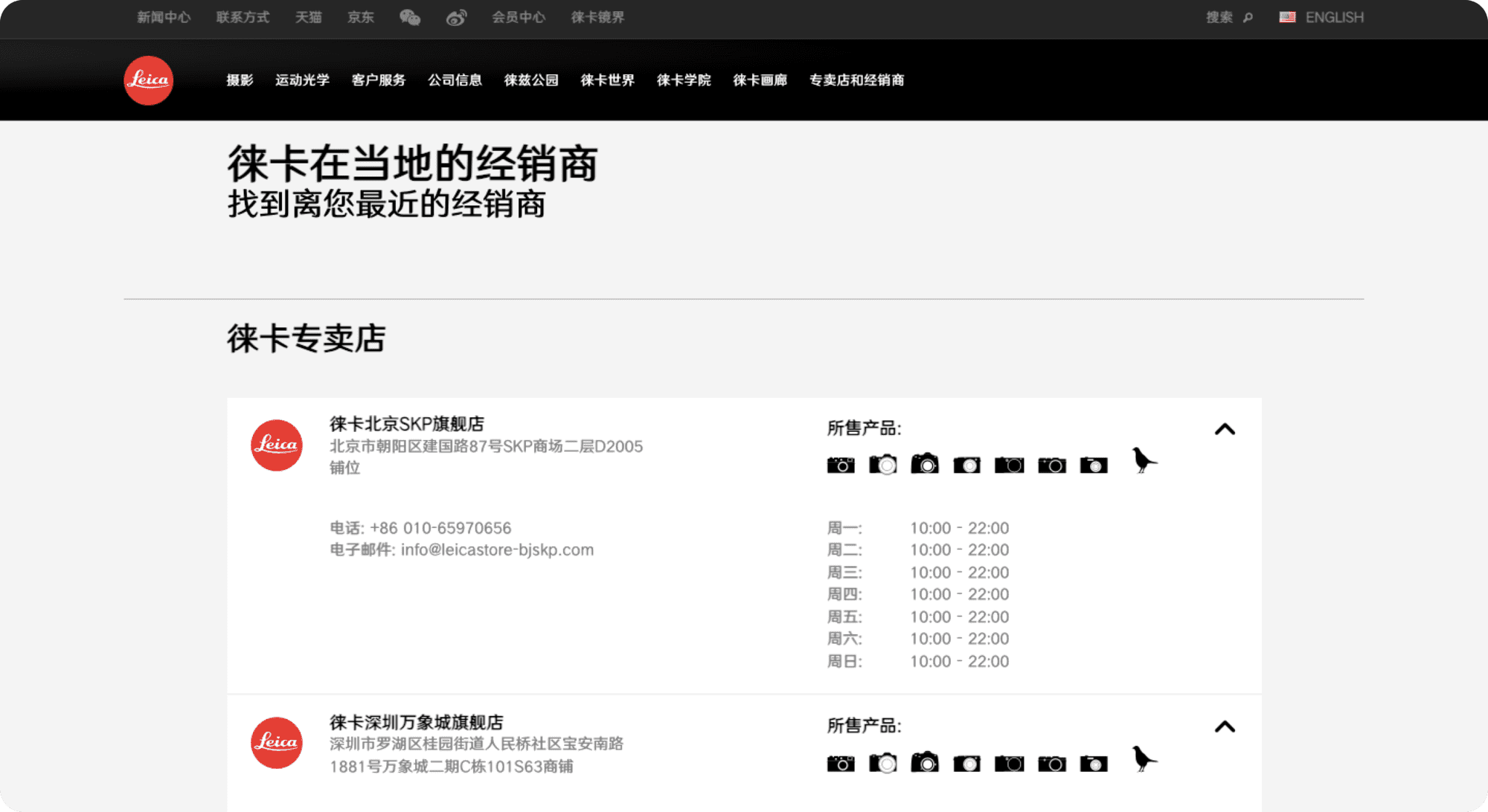Visit the 天猫 store link

point(309,17)
